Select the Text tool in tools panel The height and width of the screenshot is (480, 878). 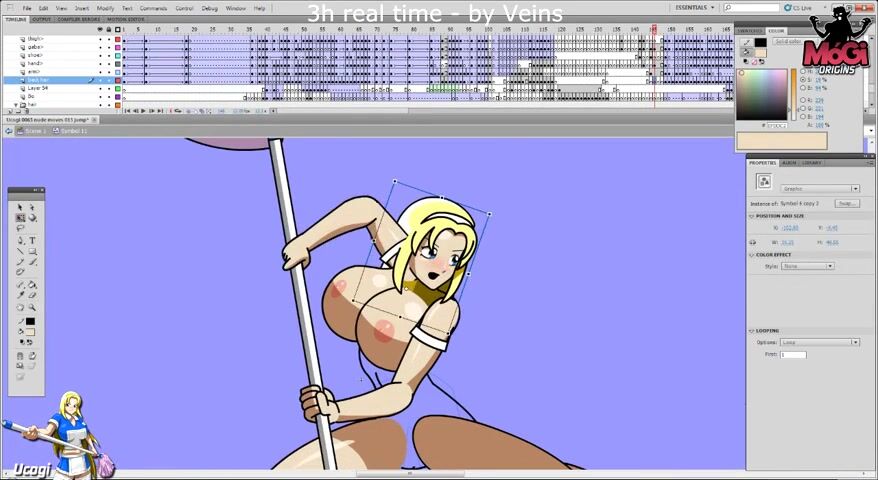coord(32,240)
